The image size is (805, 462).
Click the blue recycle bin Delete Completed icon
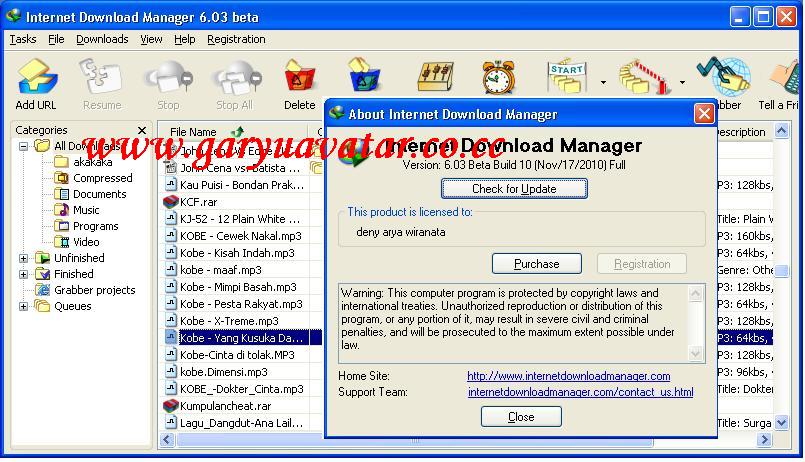point(364,76)
